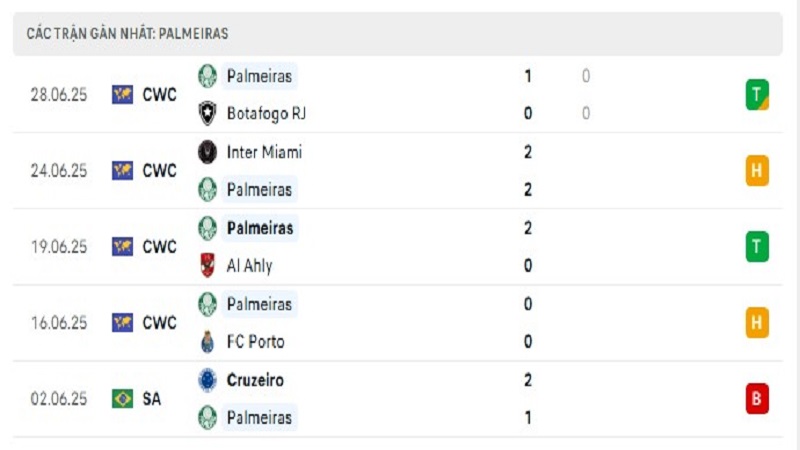800x450 pixels.
Task: Open the Al Ahly team link
Action: 249,266
